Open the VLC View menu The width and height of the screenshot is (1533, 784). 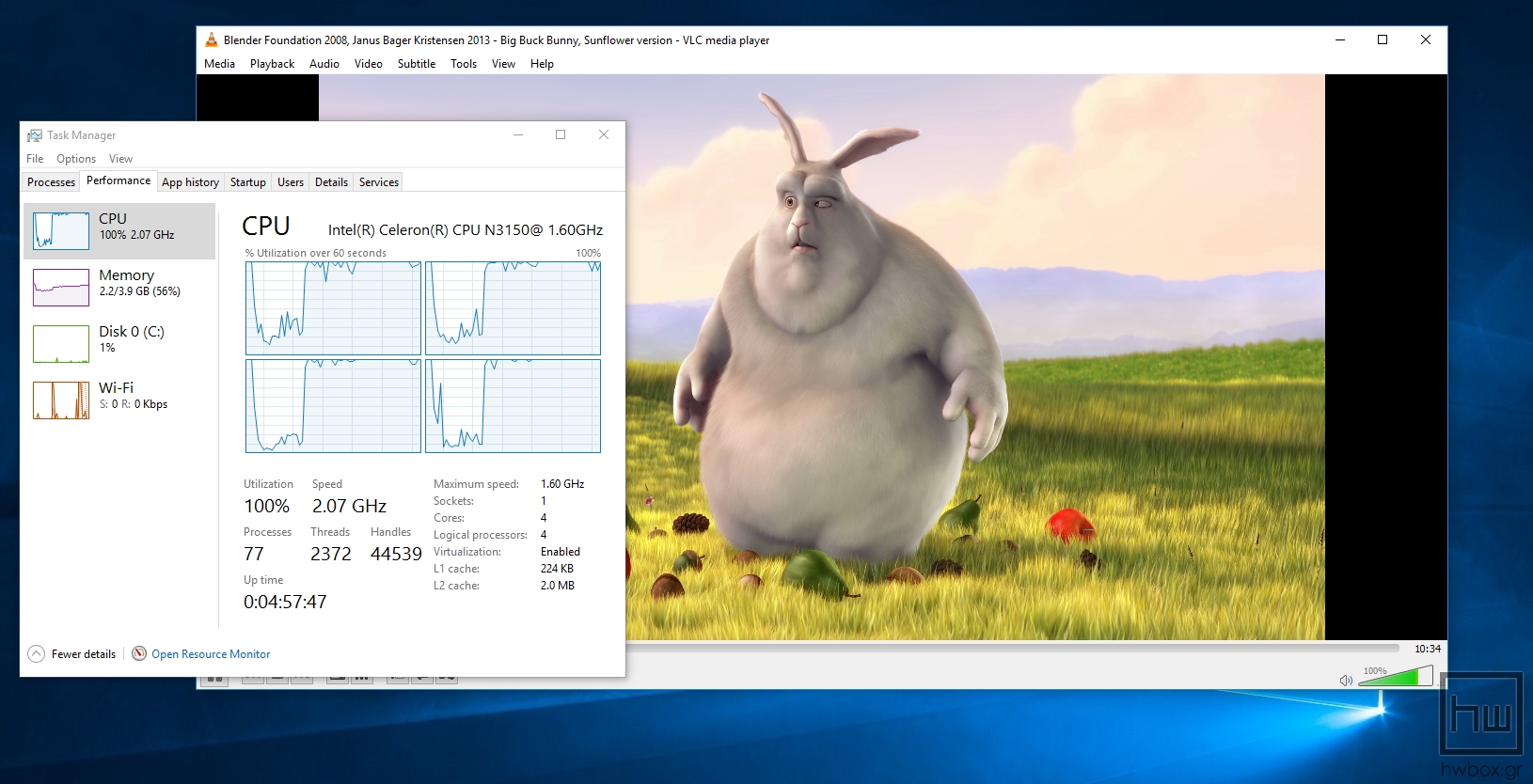point(503,64)
